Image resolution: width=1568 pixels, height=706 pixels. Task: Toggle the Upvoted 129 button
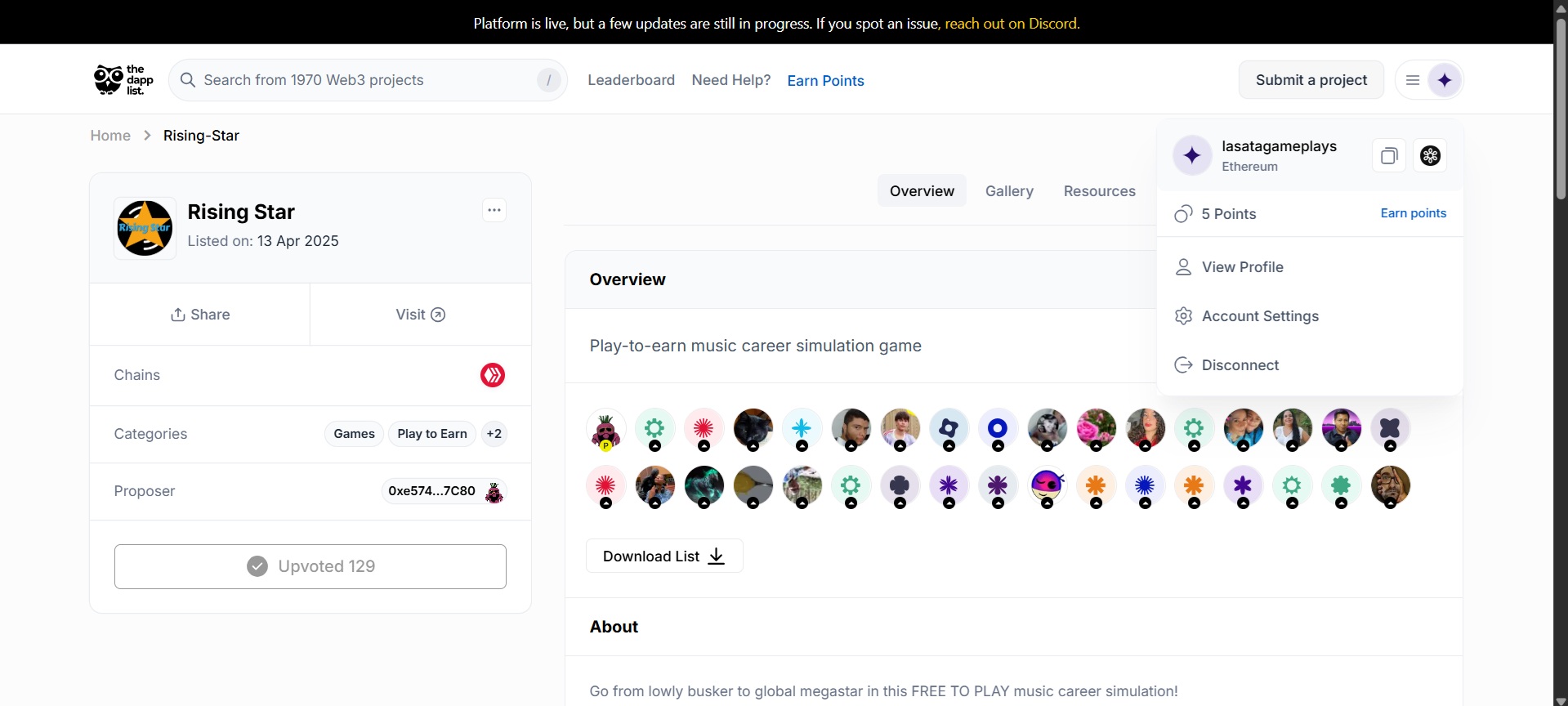pyautogui.click(x=310, y=566)
